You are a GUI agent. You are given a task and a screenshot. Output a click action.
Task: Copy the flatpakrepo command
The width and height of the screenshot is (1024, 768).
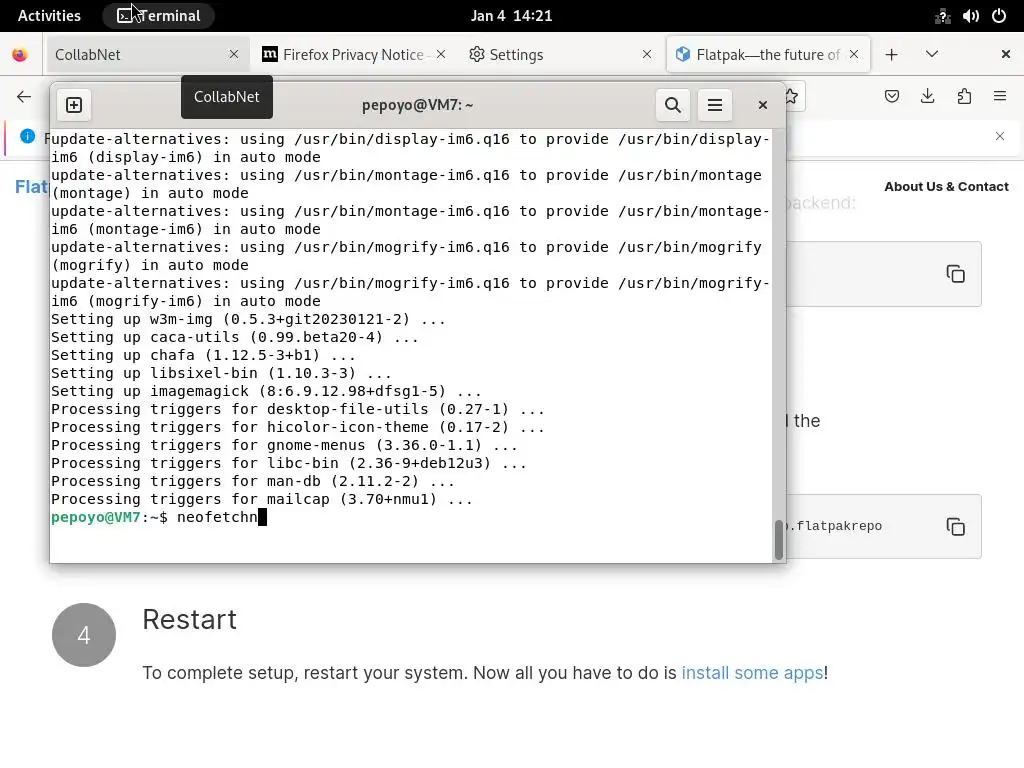pyautogui.click(x=955, y=527)
